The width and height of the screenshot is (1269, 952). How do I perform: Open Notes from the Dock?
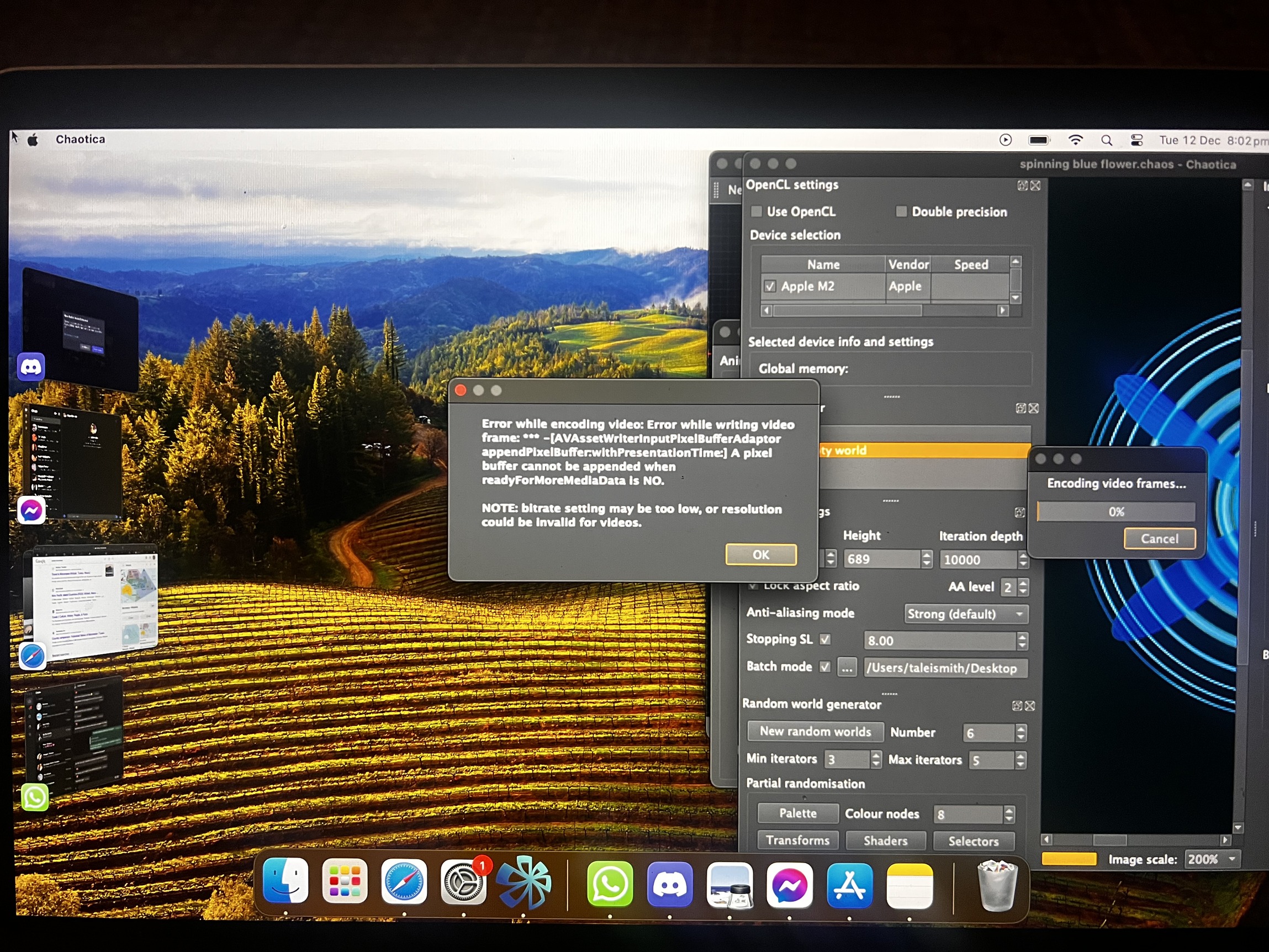(910, 886)
